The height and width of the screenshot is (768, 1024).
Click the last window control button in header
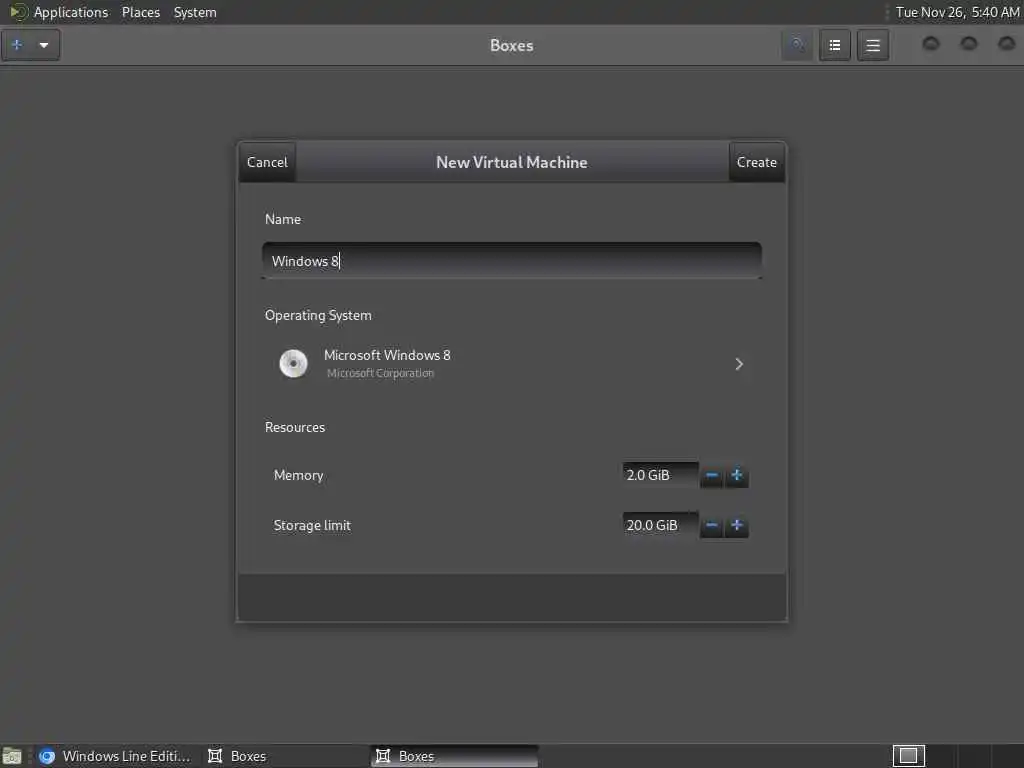1006,44
